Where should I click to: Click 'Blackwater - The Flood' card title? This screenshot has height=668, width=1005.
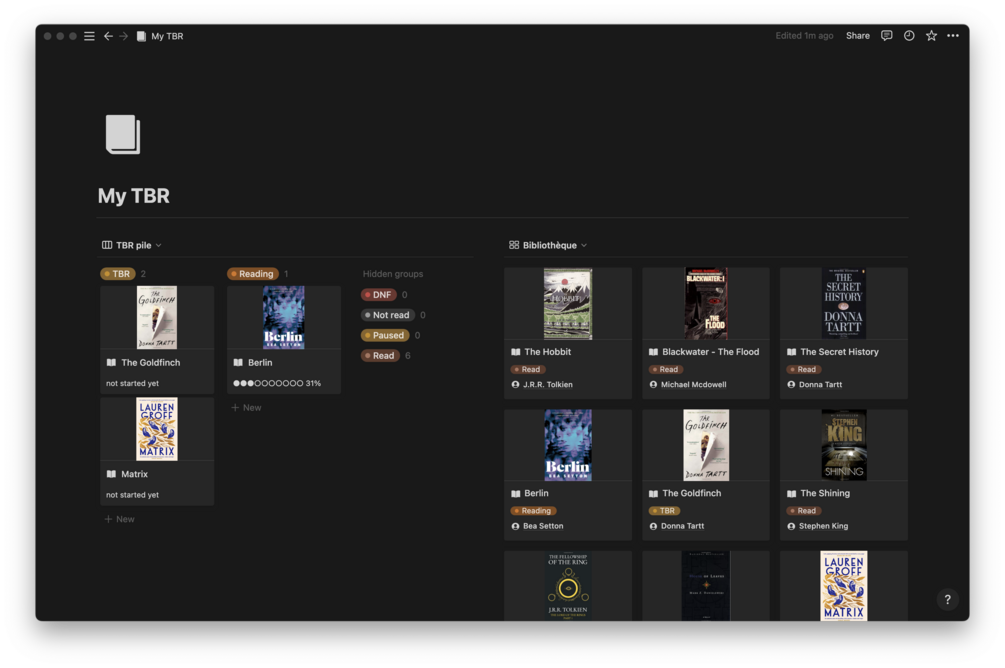coord(710,351)
